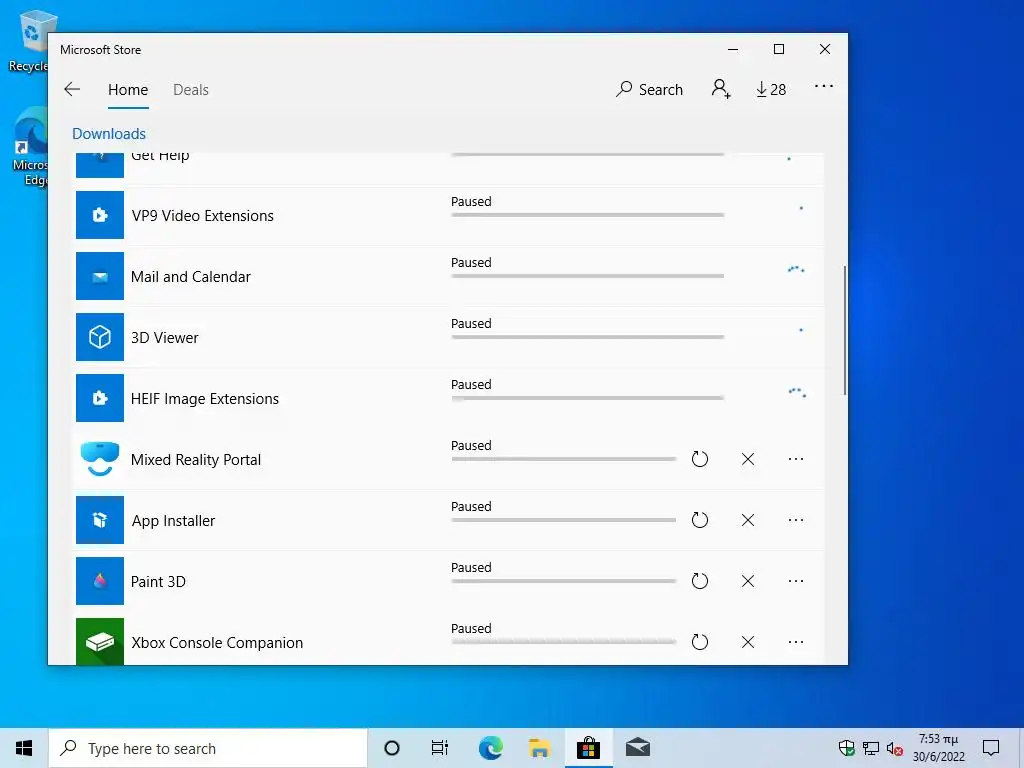Go back with the arrow button
1024x768 pixels.
point(72,89)
